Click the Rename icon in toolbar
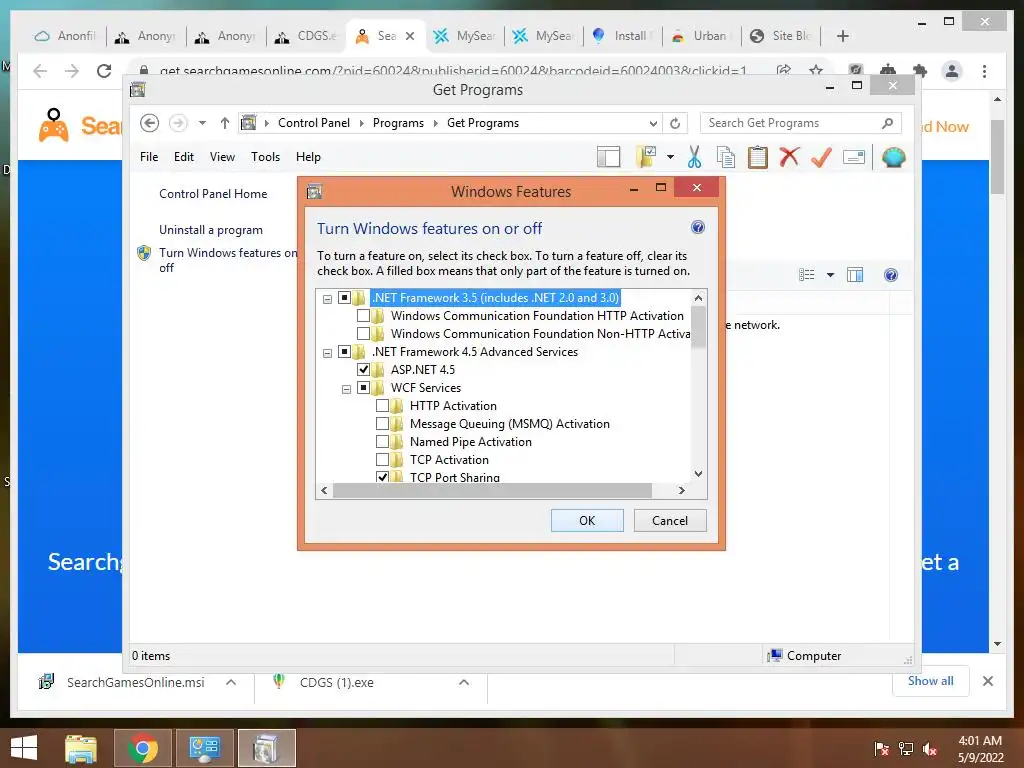This screenshot has width=1024, height=768. 854,157
